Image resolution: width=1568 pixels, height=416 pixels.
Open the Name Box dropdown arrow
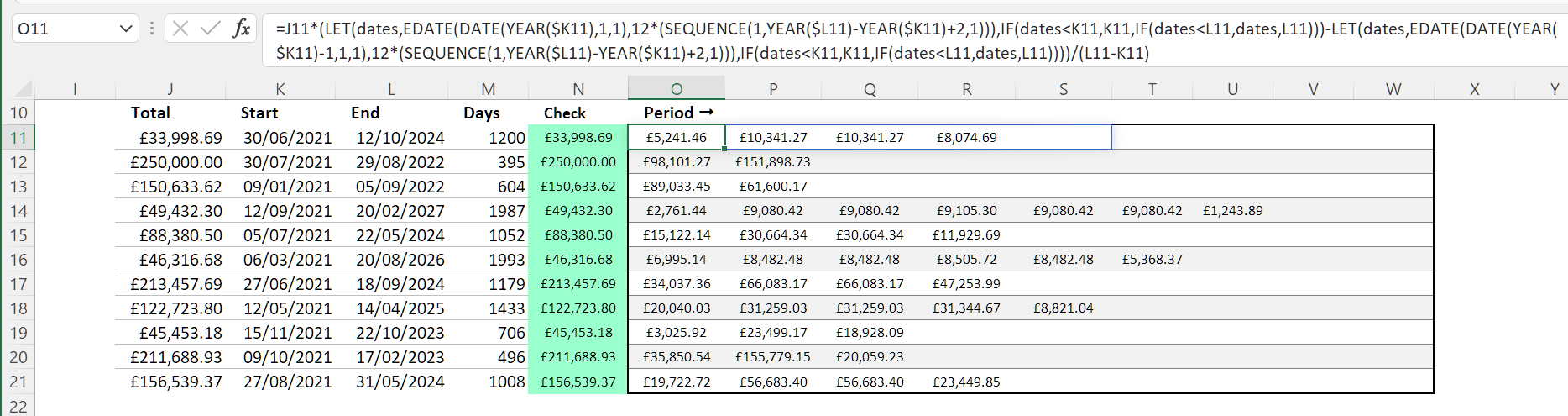point(126,29)
